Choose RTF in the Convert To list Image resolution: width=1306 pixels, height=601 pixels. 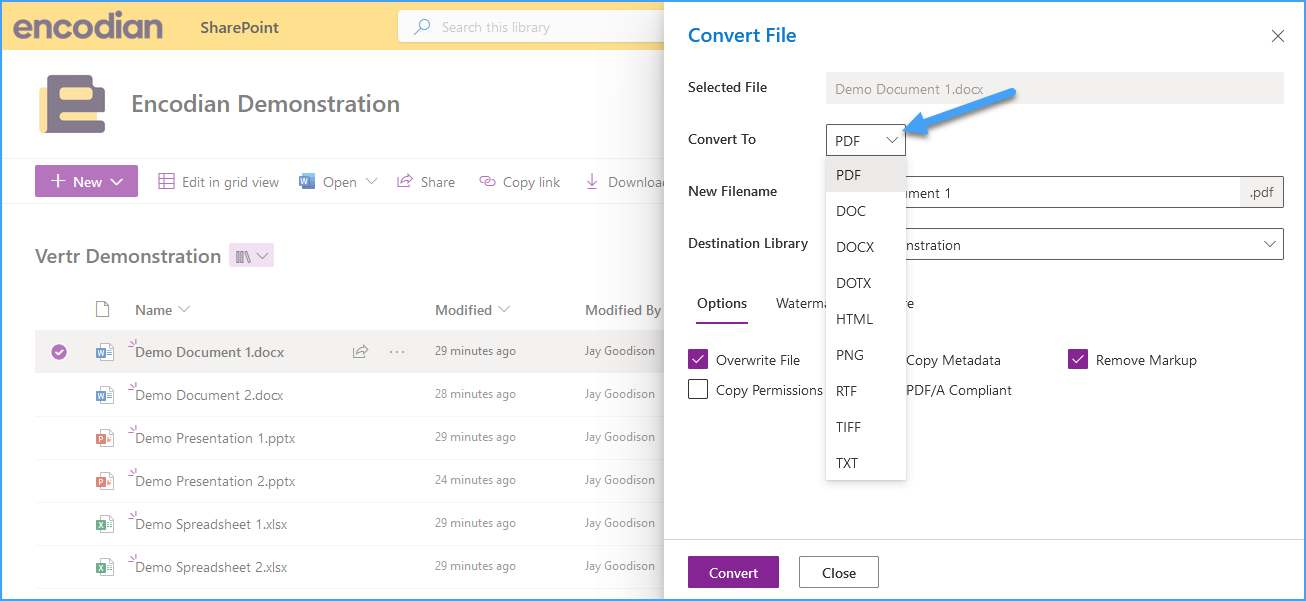click(x=866, y=391)
